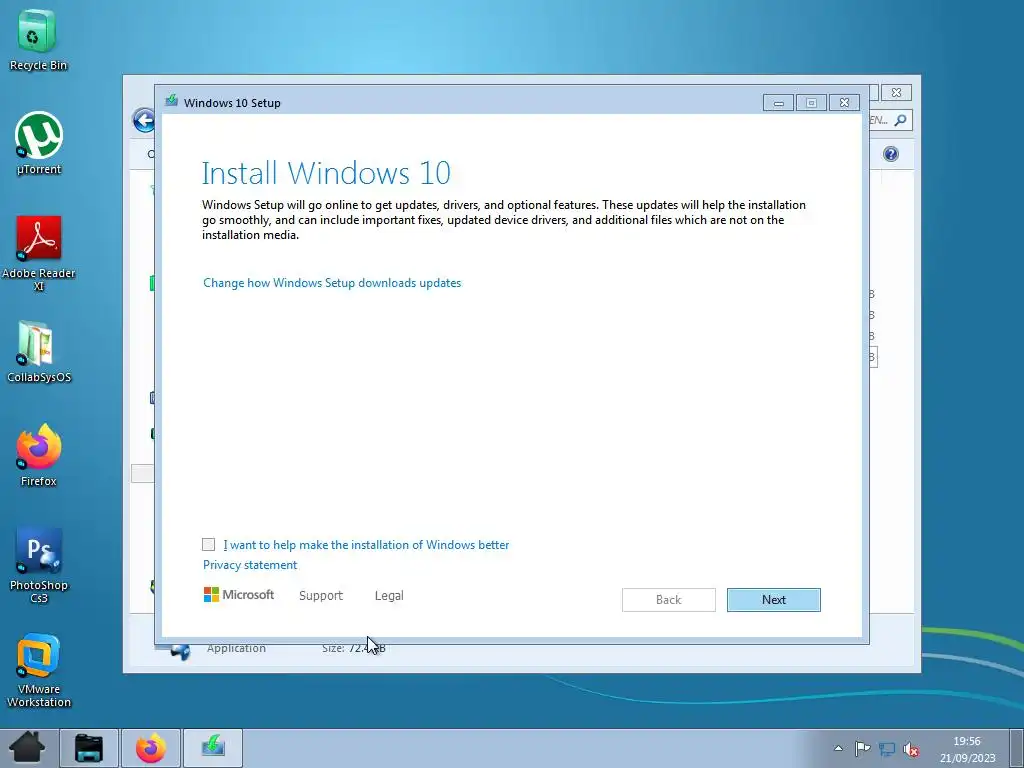The width and height of the screenshot is (1024, 768).
Task: Open the Support link
Action: pyautogui.click(x=321, y=596)
